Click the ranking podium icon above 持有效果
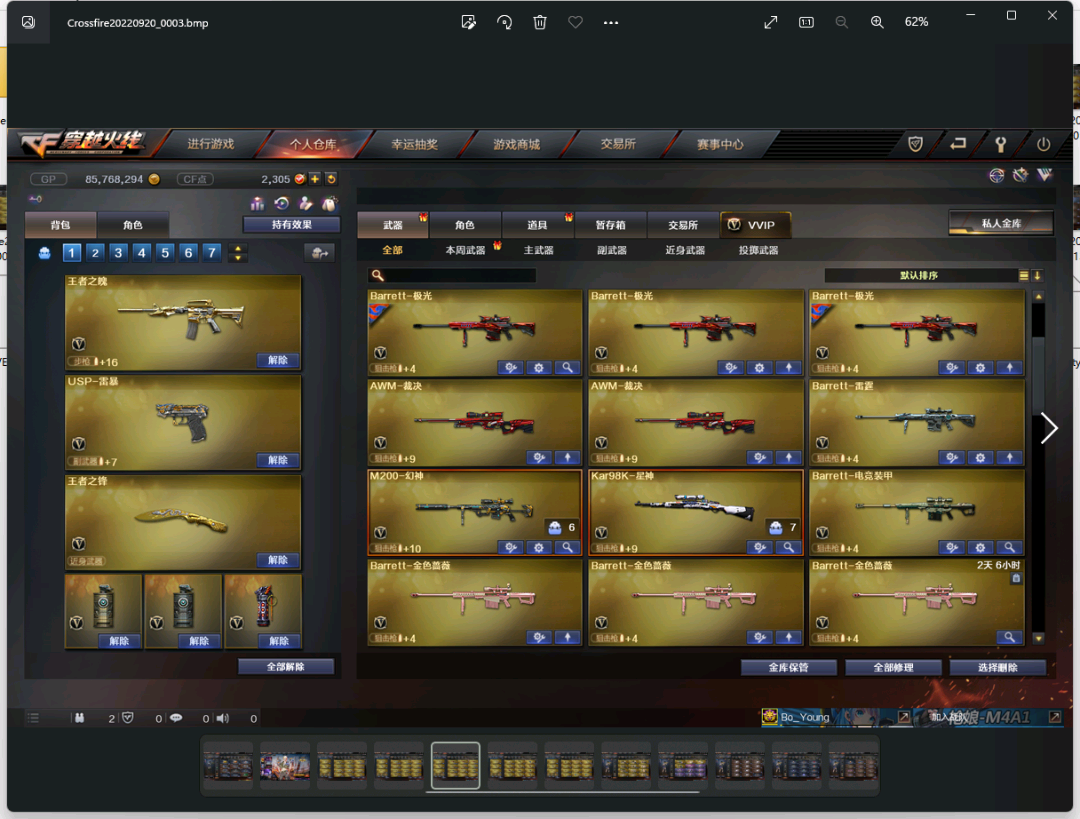Viewport: 1080px width, 819px height. (257, 203)
